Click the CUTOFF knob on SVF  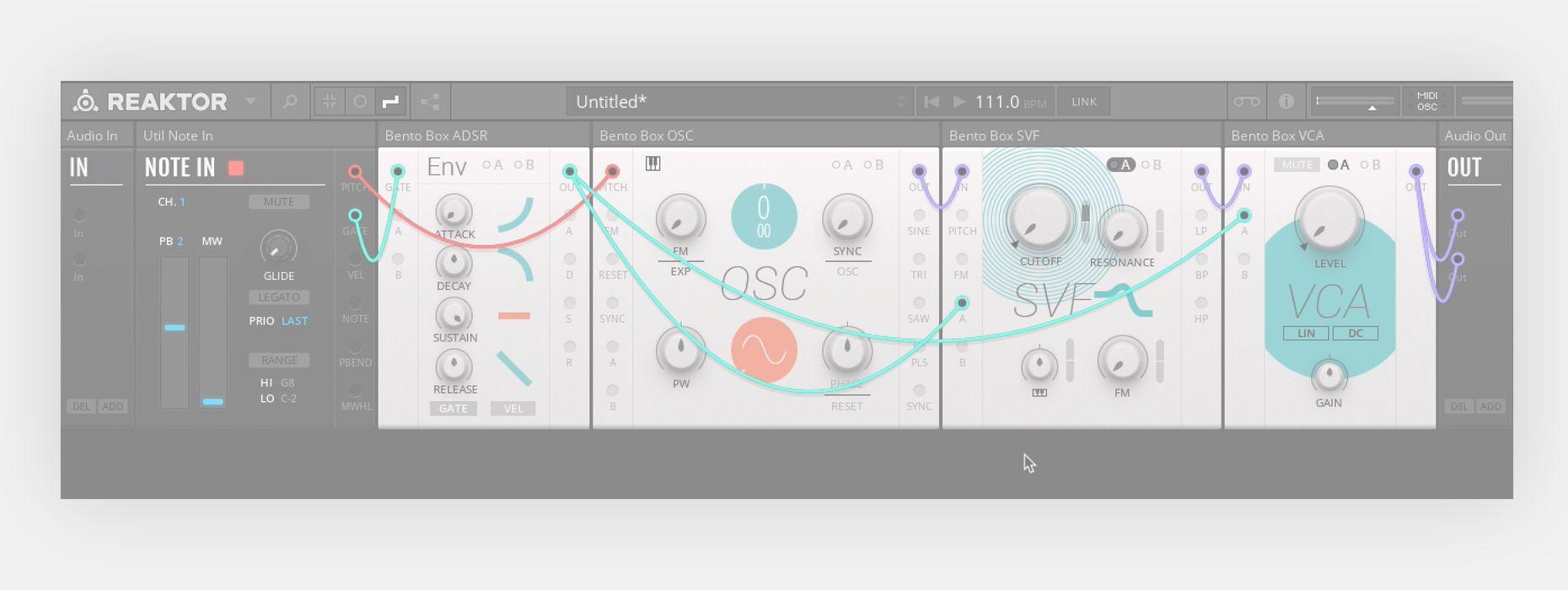pyautogui.click(x=1039, y=219)
